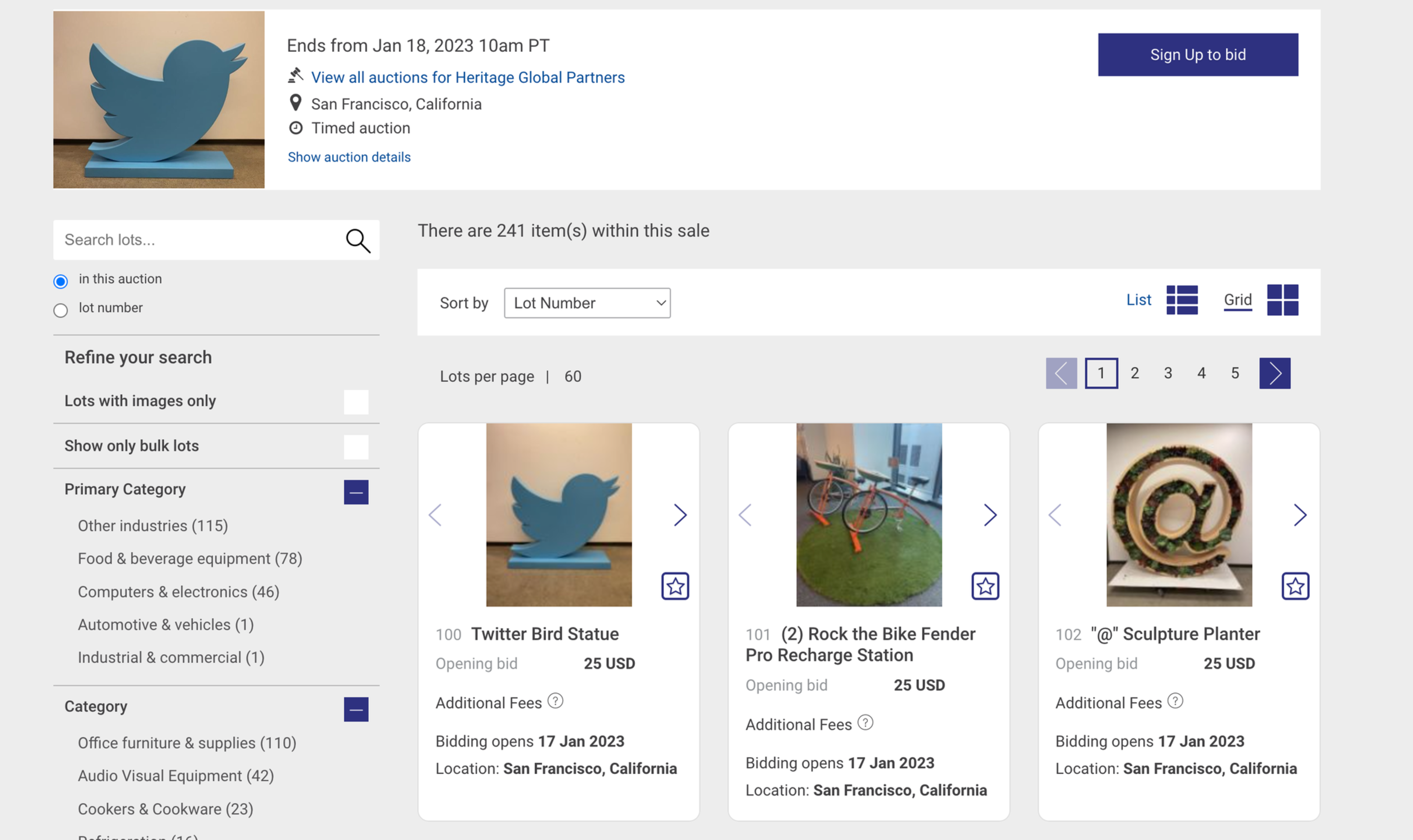This screenshot has width=1413, height=840.
Task: Show previous image of "@" Sculpture Planter
Action: (x=1055, y=515)
